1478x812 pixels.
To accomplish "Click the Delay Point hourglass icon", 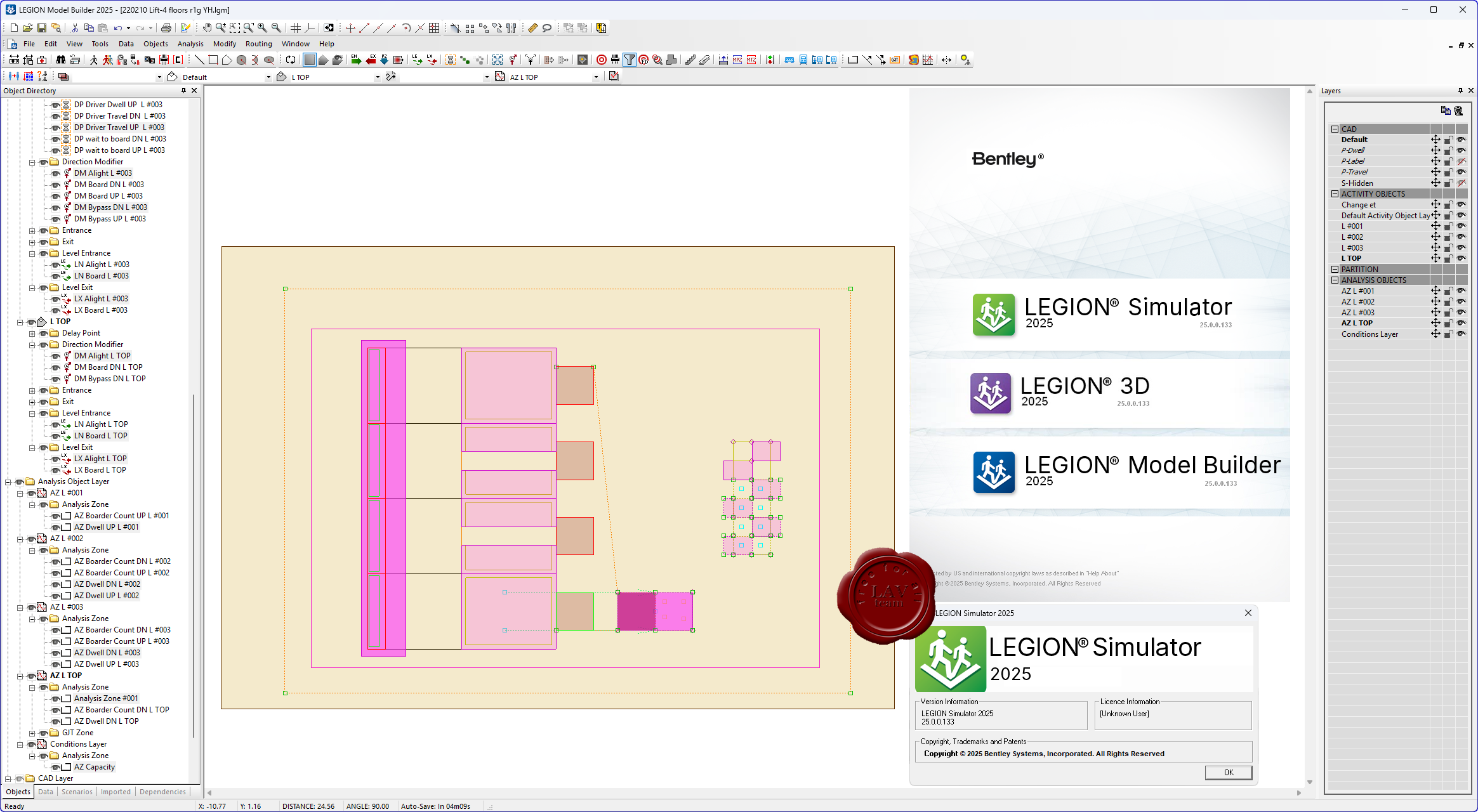I will pos(450,60).
